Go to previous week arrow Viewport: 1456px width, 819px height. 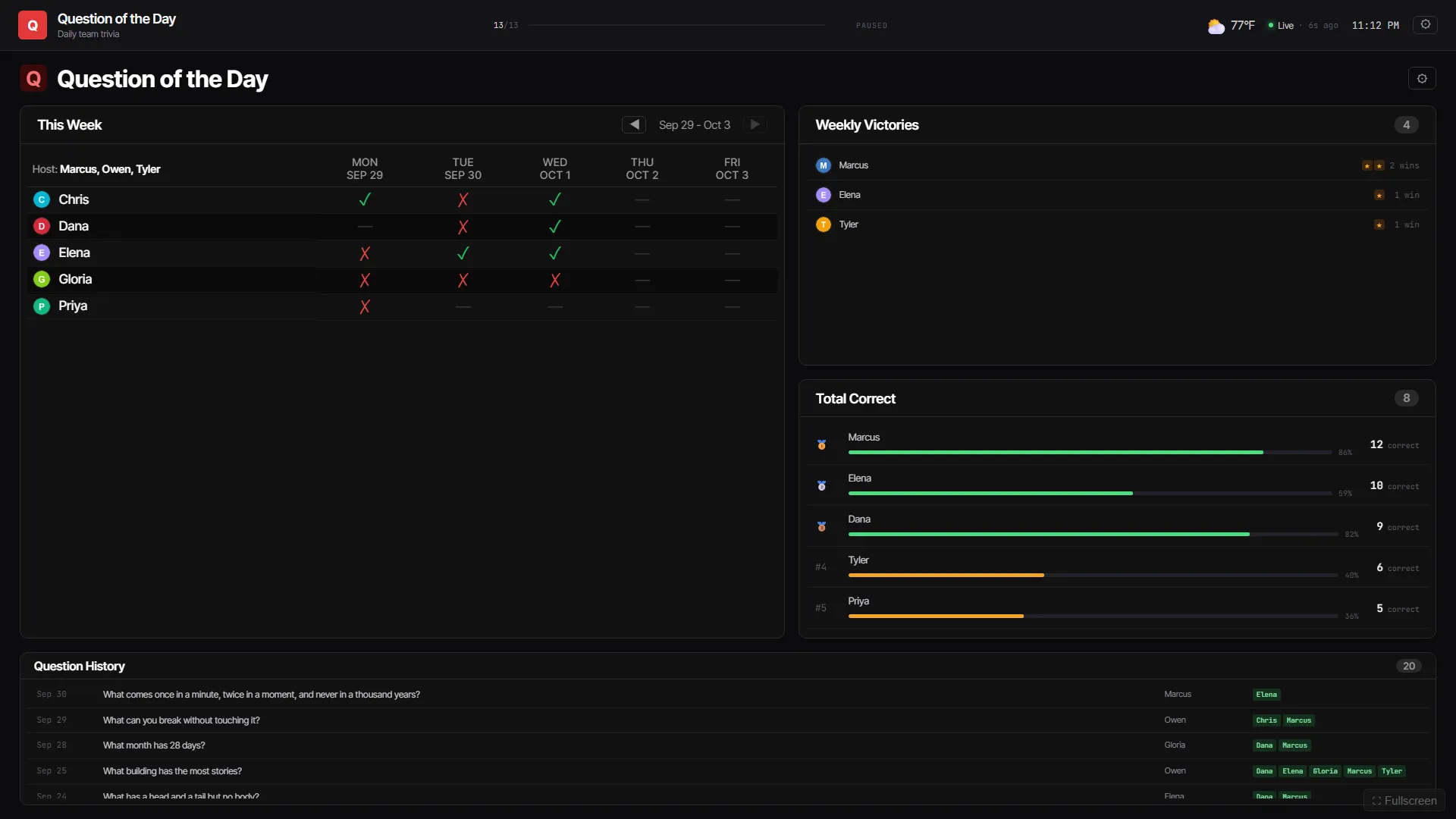(x=634, y=124)
